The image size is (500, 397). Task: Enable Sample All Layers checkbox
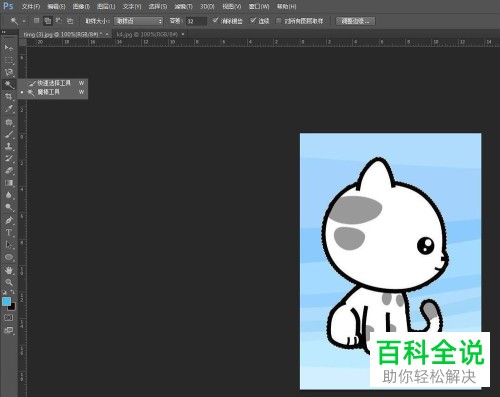click(279, 21)
